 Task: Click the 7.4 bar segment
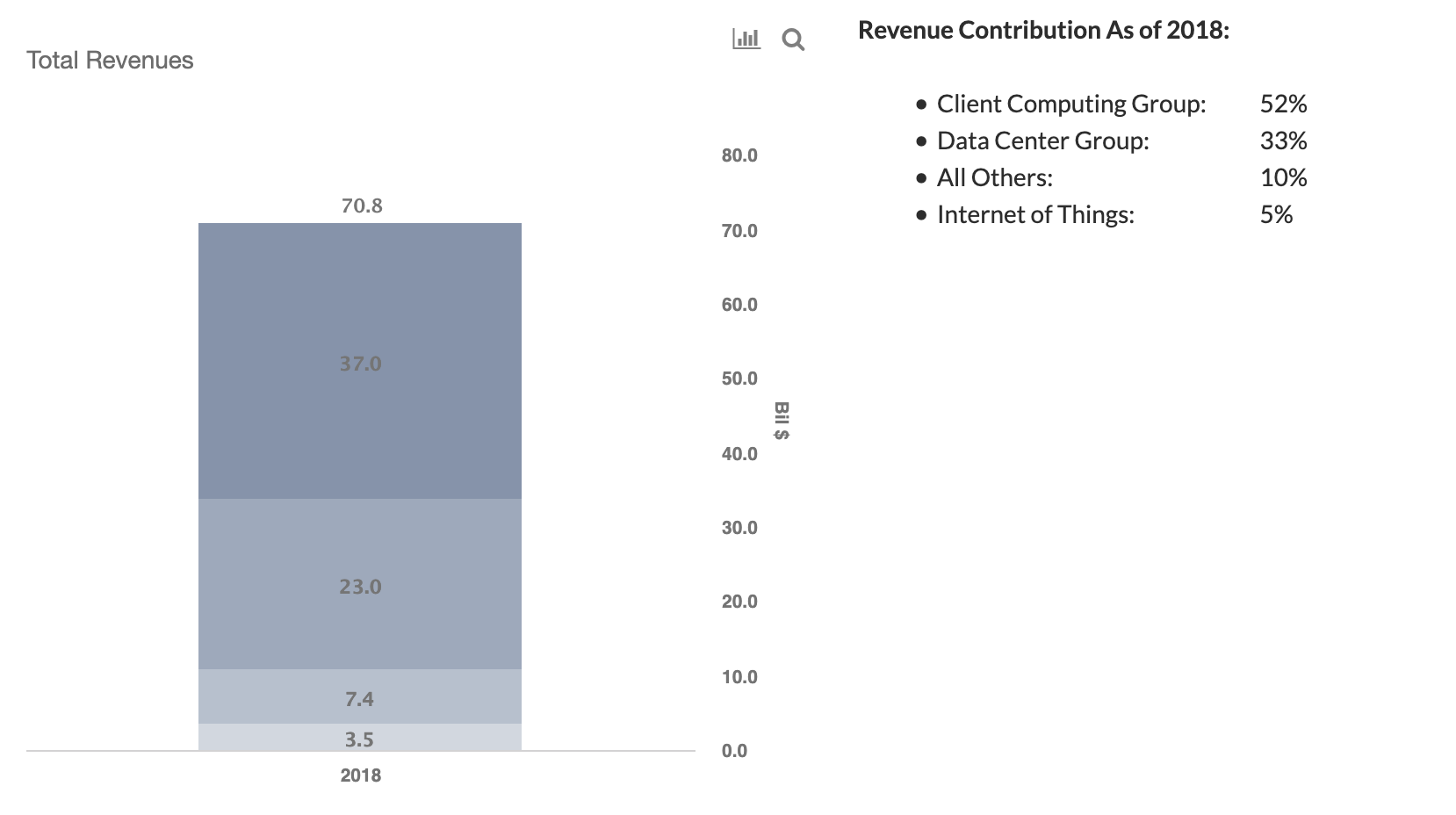pyautogui.click(x=360, y=698)
